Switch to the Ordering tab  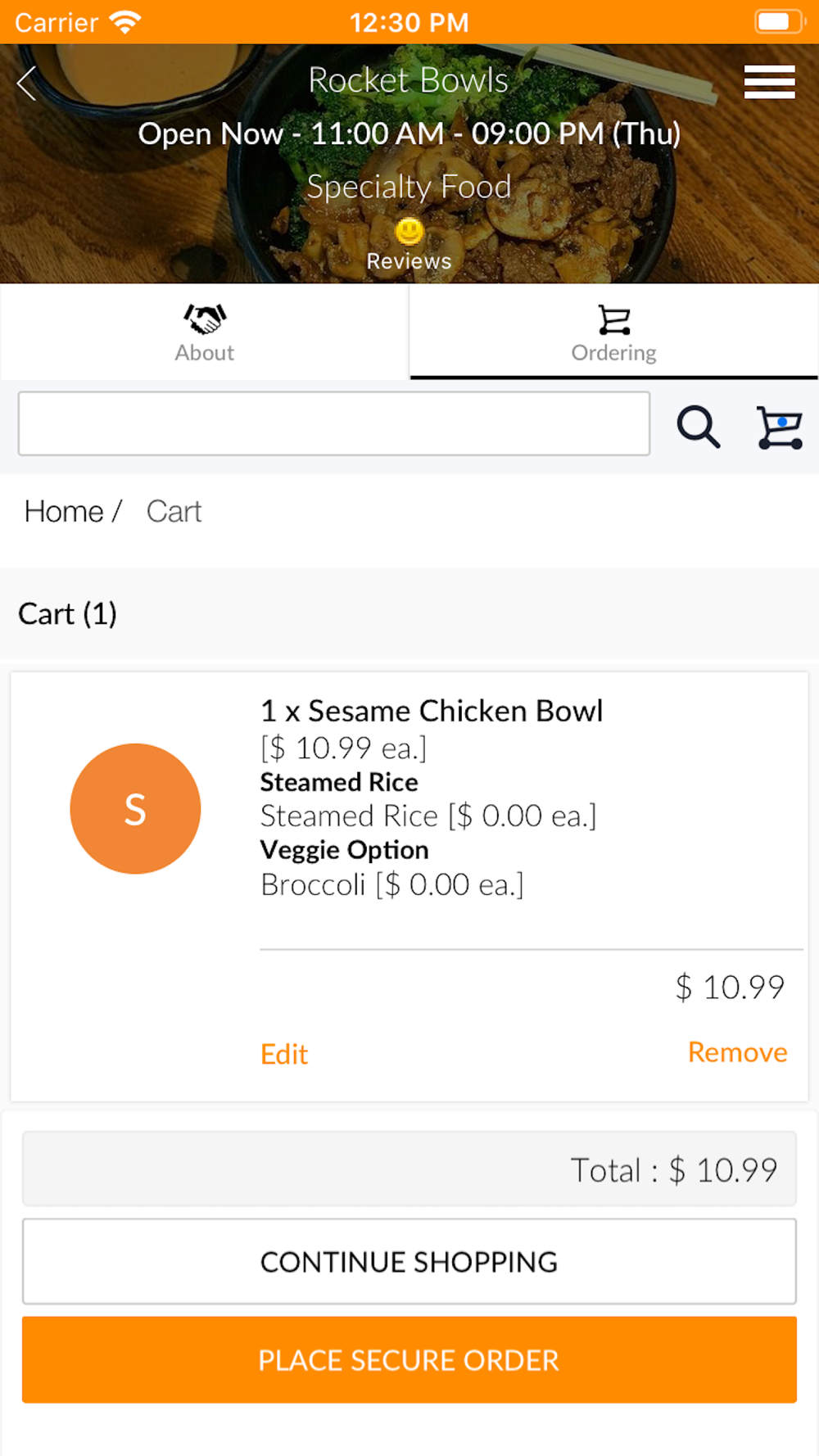coord(614,332)
